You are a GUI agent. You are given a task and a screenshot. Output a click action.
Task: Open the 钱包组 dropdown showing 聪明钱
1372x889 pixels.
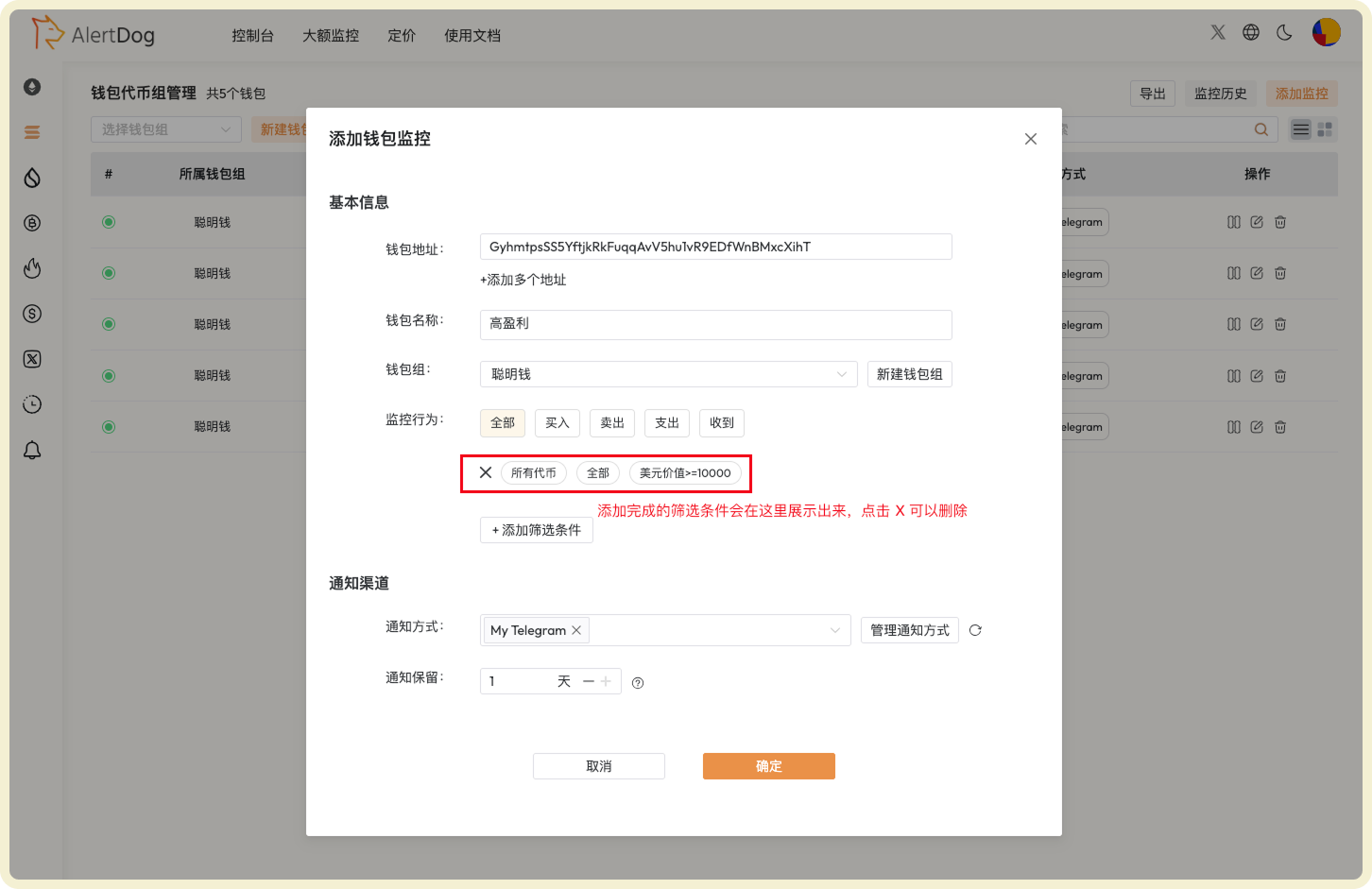(x=668, y=373)
